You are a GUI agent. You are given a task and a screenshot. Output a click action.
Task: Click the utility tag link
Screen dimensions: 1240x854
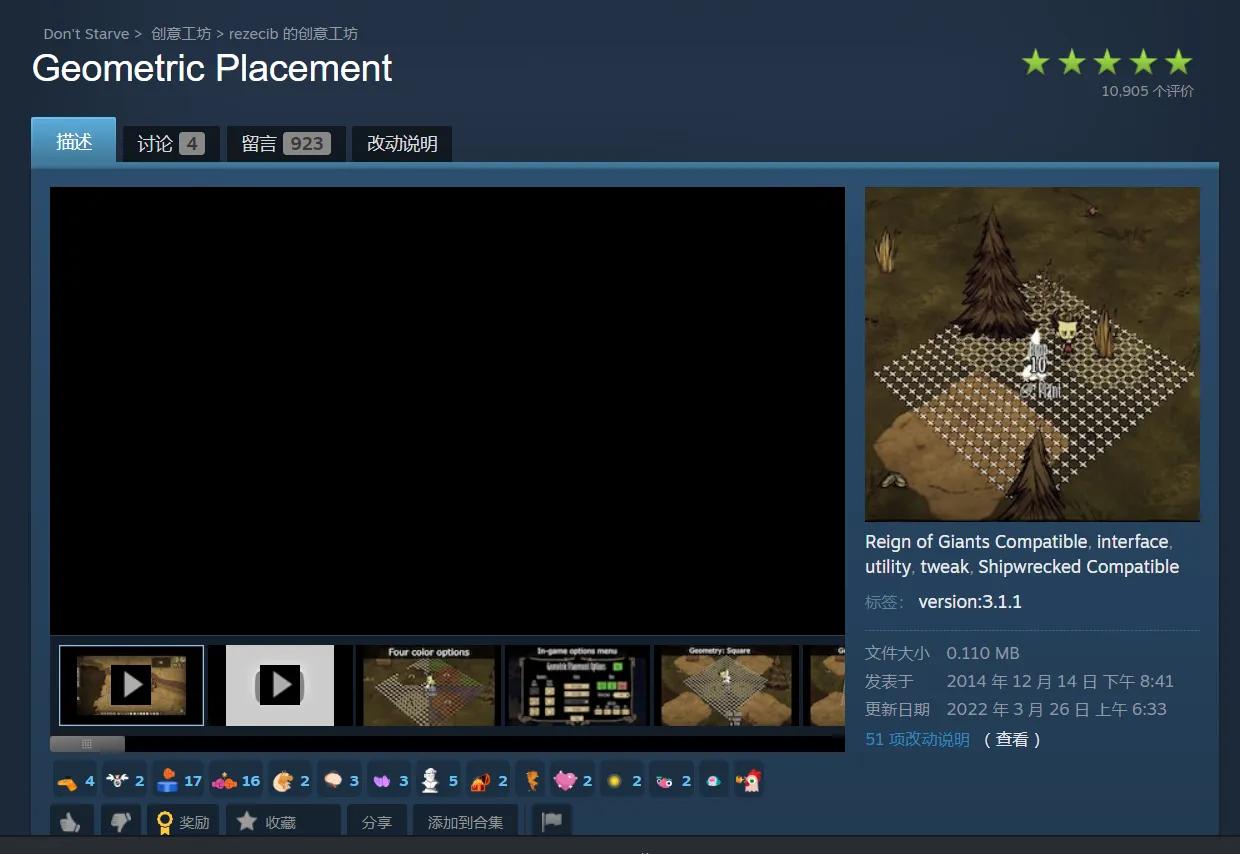click(x=888, y=567)
